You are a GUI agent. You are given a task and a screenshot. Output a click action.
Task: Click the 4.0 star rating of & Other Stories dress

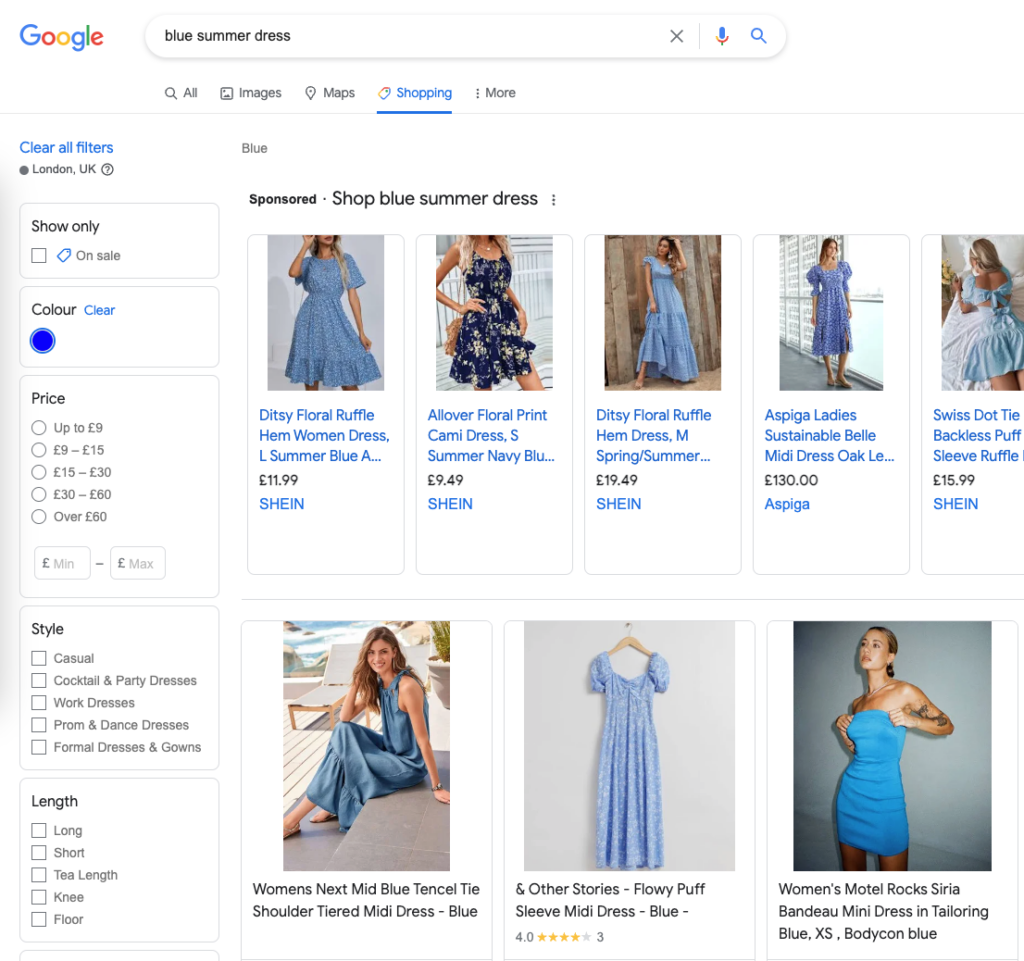coord(559,937)
